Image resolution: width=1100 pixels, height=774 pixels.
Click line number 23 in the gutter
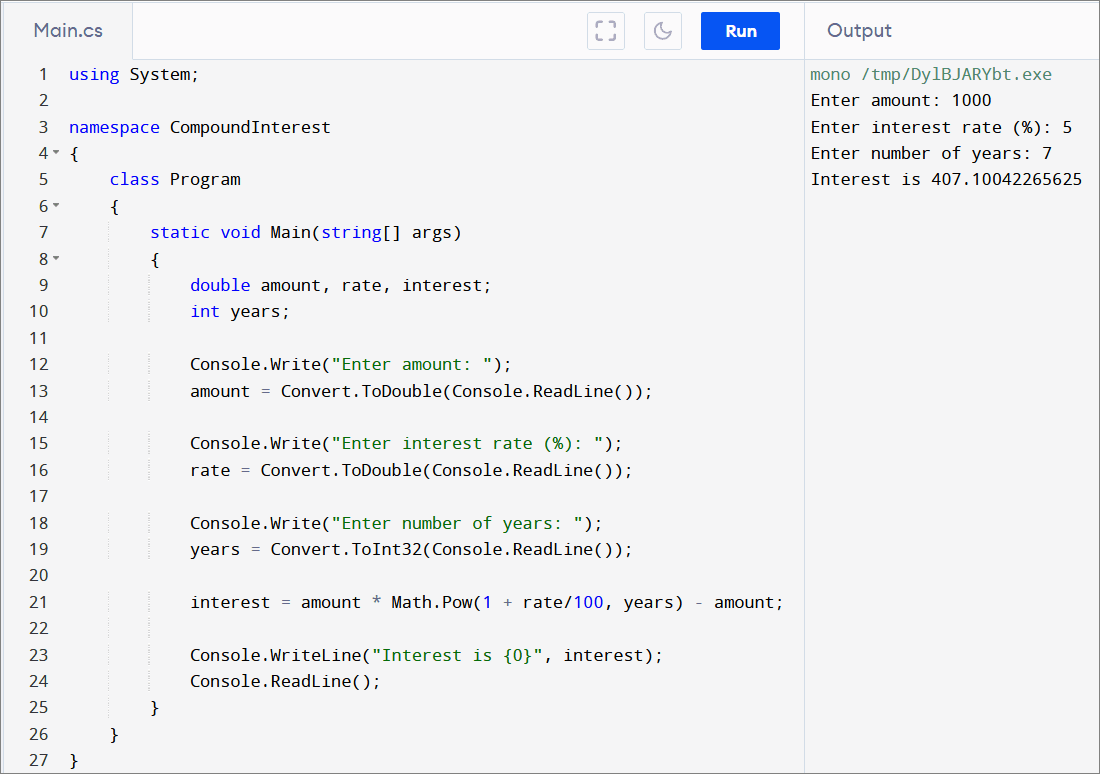pos(39,655)
